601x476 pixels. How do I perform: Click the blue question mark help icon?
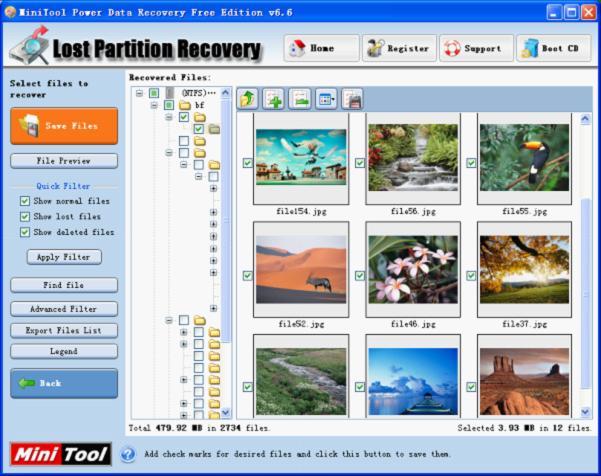128,454
